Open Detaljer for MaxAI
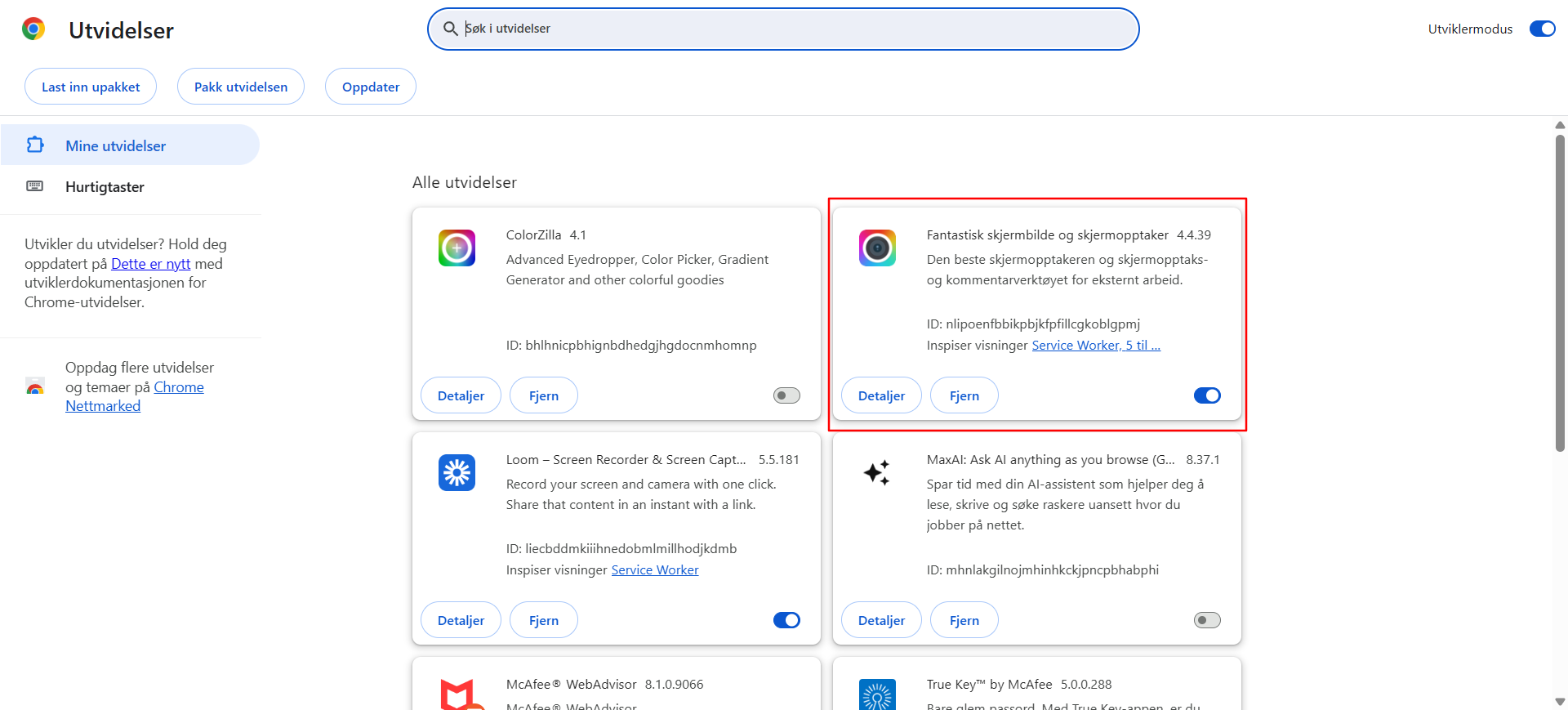 tap(881, 620)
